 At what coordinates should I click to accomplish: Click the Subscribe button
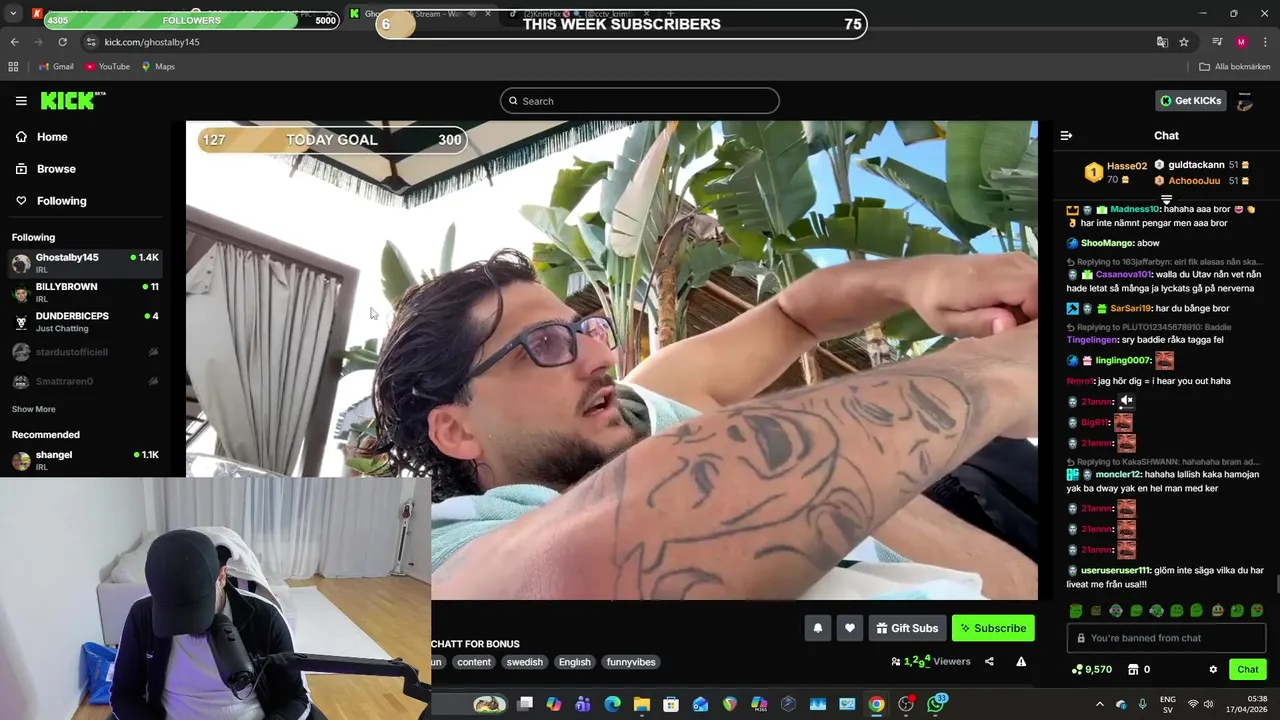click(x=993, y=628)
